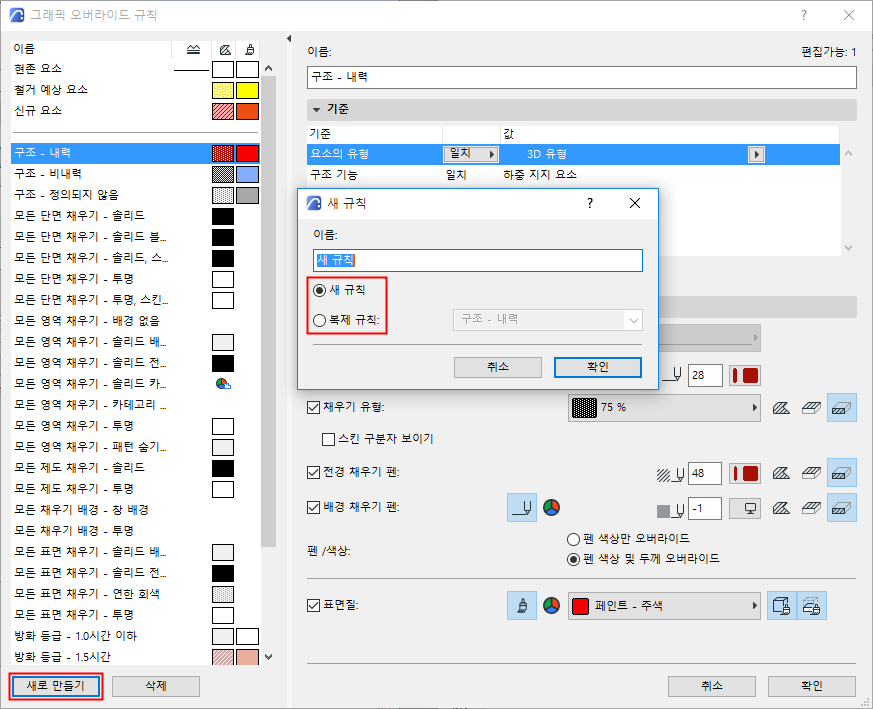Click RGB color wheel in 배경 채우기 펜 row
The image size is (873, 709).
(x=551, y=507)
